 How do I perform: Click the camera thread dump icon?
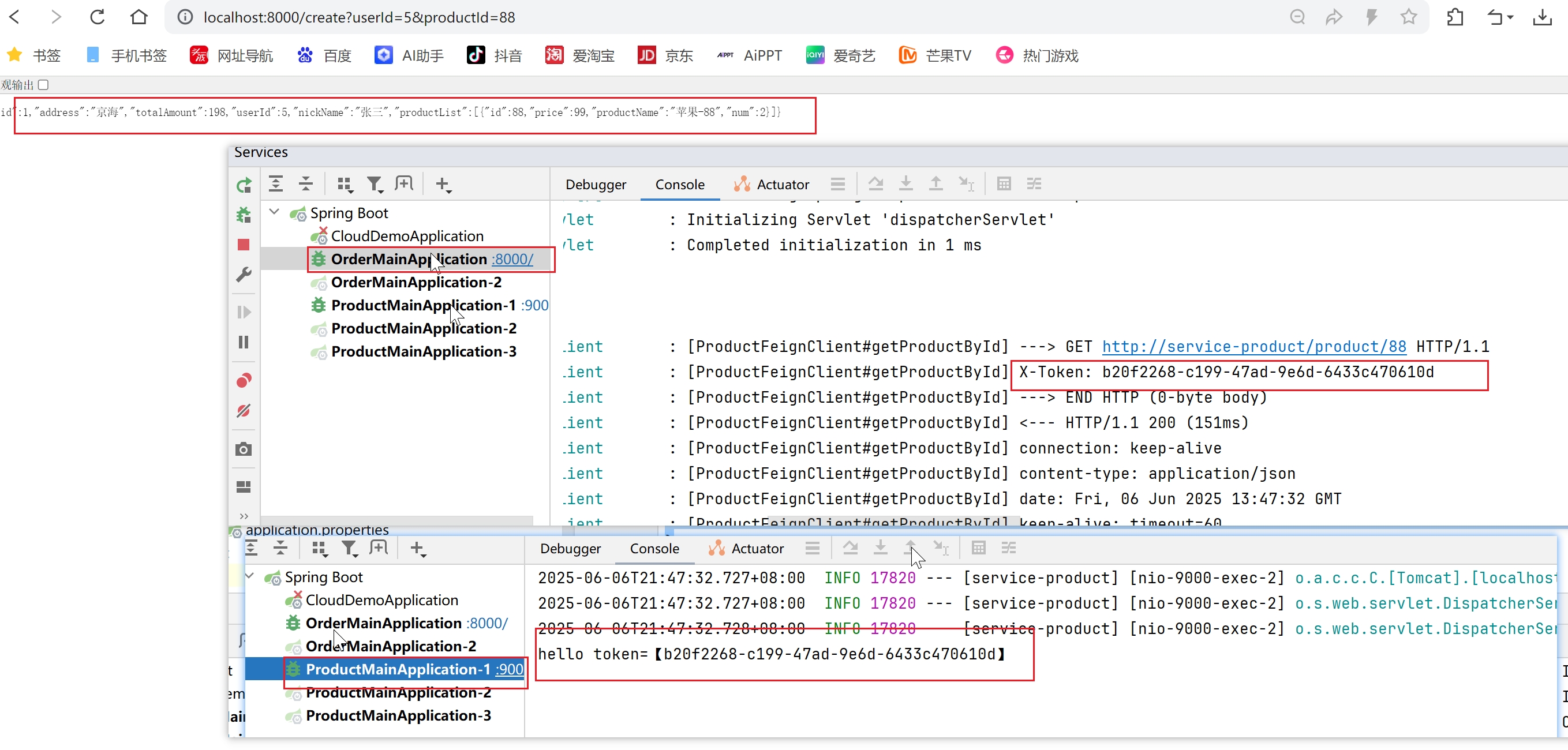244,449
